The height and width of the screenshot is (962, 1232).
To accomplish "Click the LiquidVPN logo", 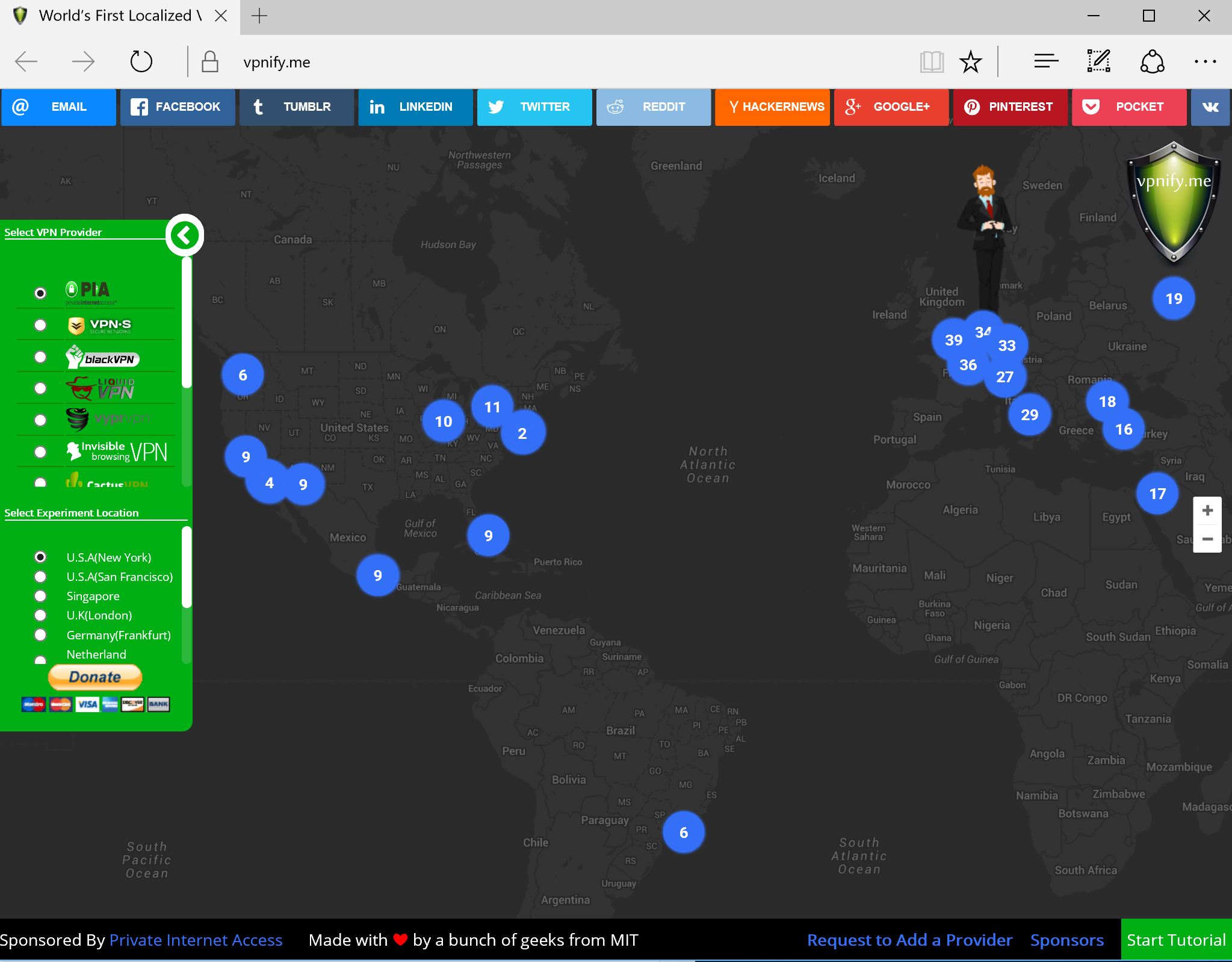I will (101, 388).
